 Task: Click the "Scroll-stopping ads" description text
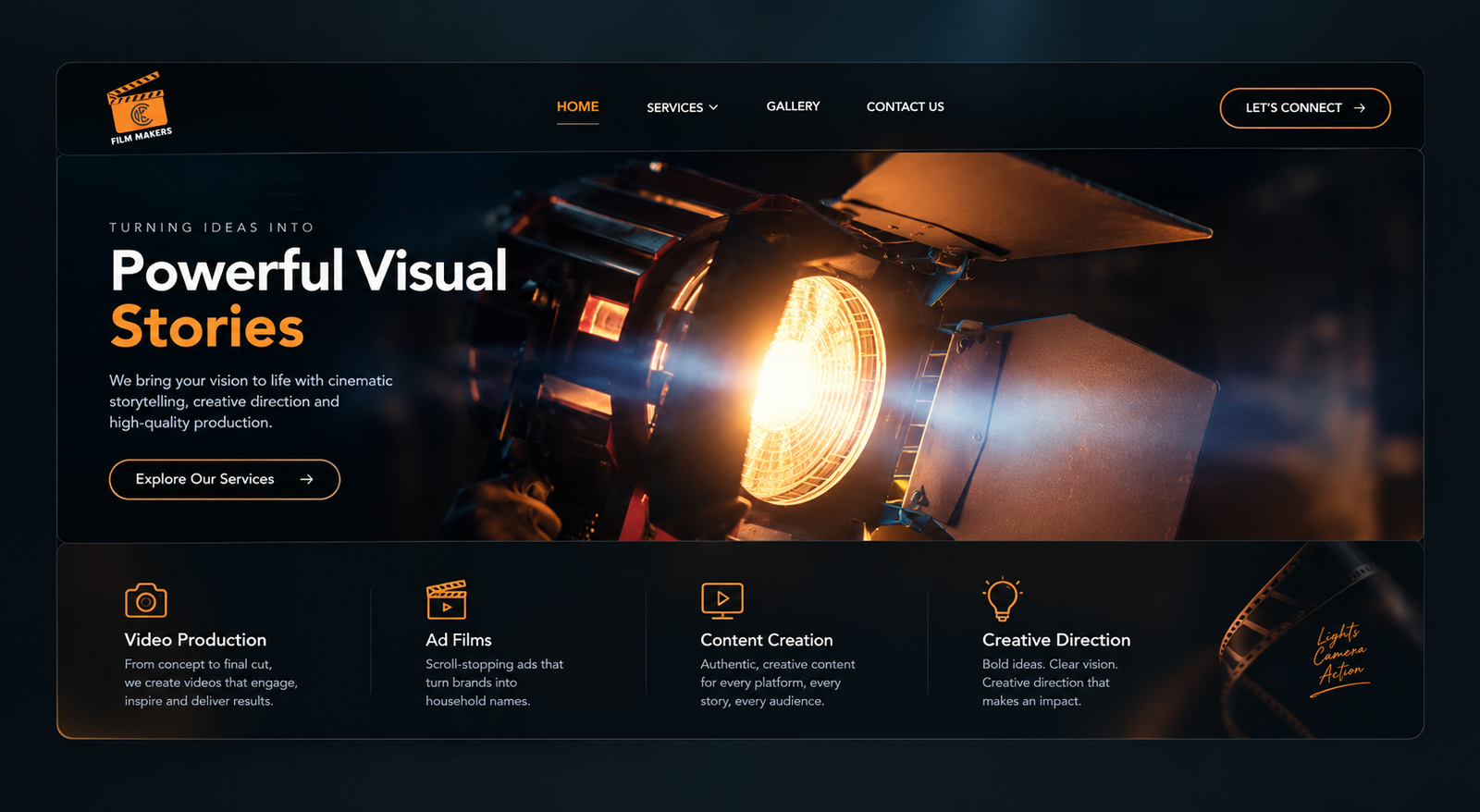pyautogui.click(x=494, y=683)
